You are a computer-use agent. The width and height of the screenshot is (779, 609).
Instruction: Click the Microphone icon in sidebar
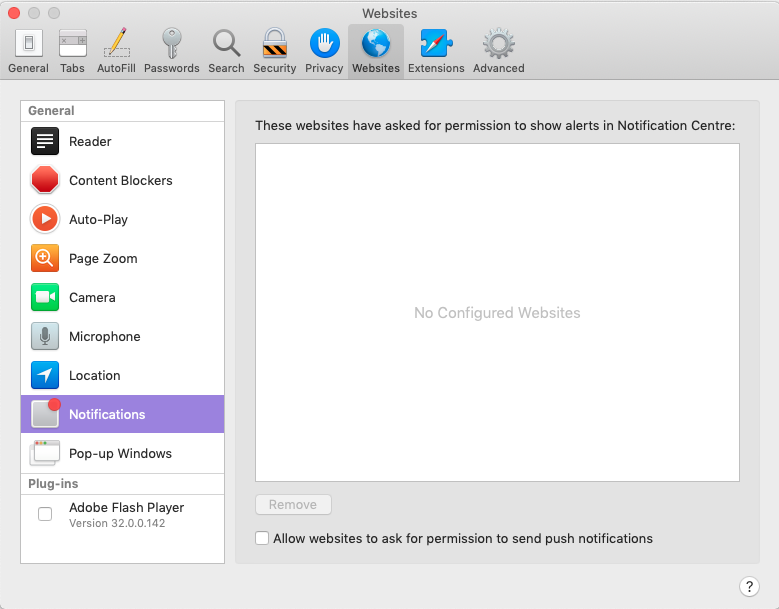tap(45, 336)
